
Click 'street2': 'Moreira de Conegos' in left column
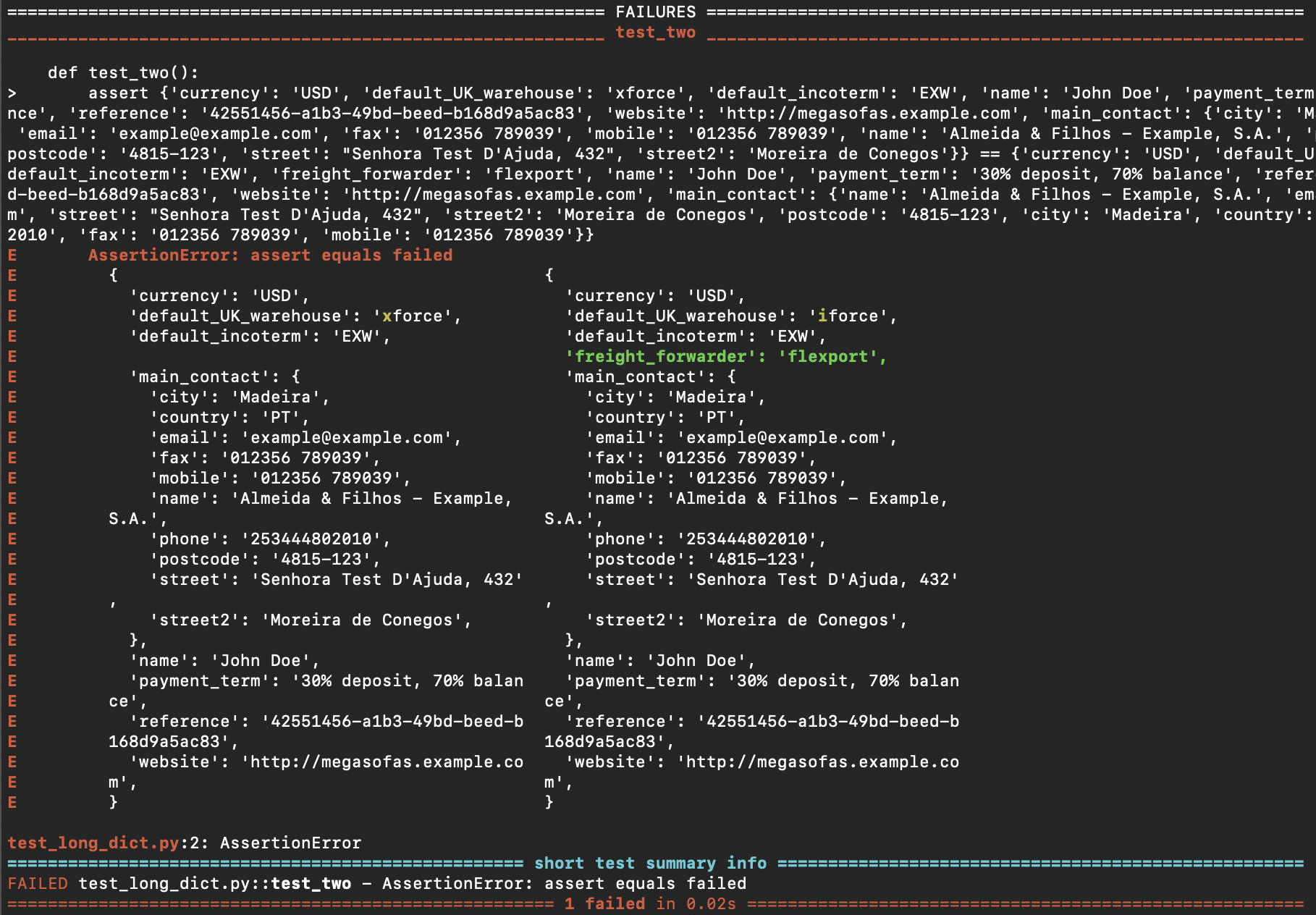pyautogui.click(x=311, y=620)
